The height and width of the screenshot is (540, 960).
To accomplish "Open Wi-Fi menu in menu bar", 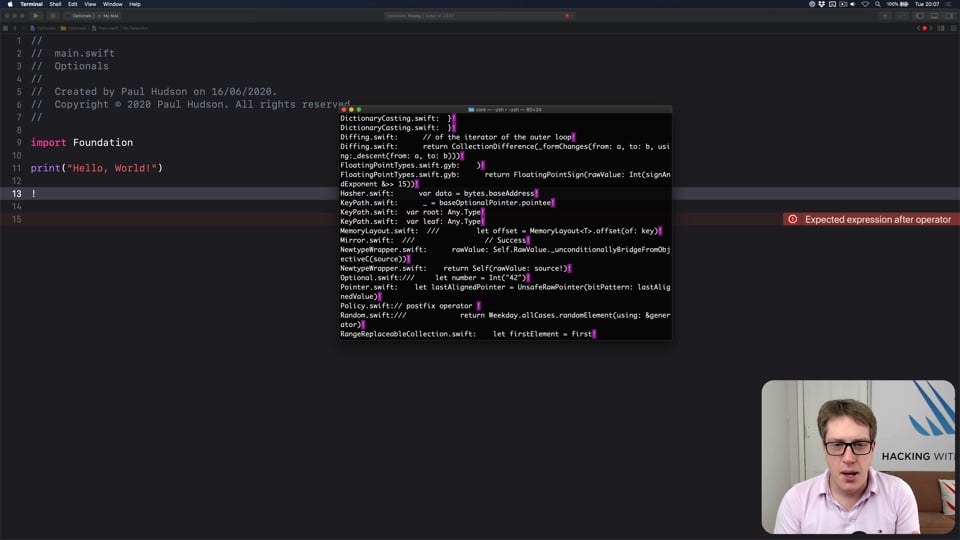I will coord(865,4).
